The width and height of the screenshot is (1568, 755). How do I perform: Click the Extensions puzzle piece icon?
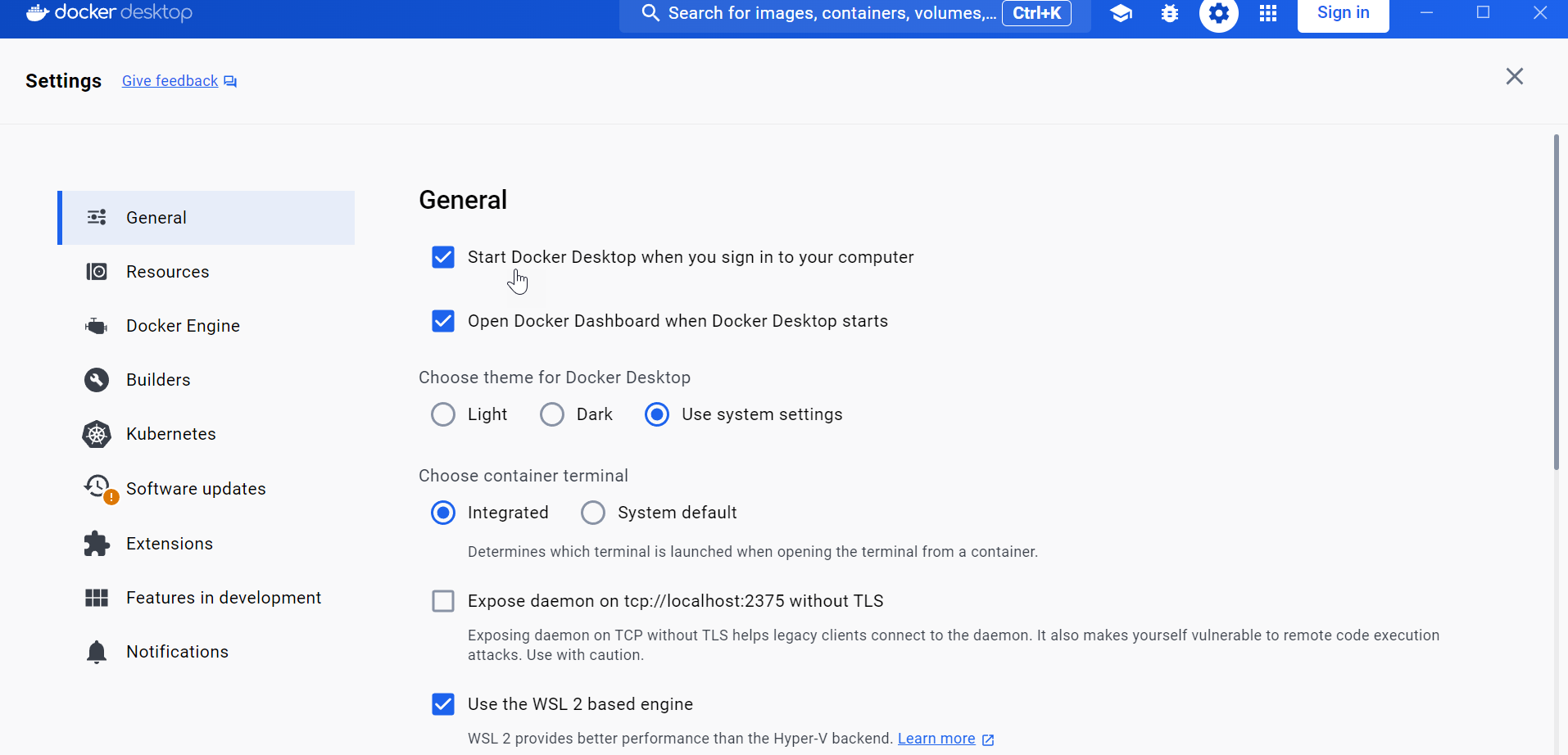coord(97,544)
